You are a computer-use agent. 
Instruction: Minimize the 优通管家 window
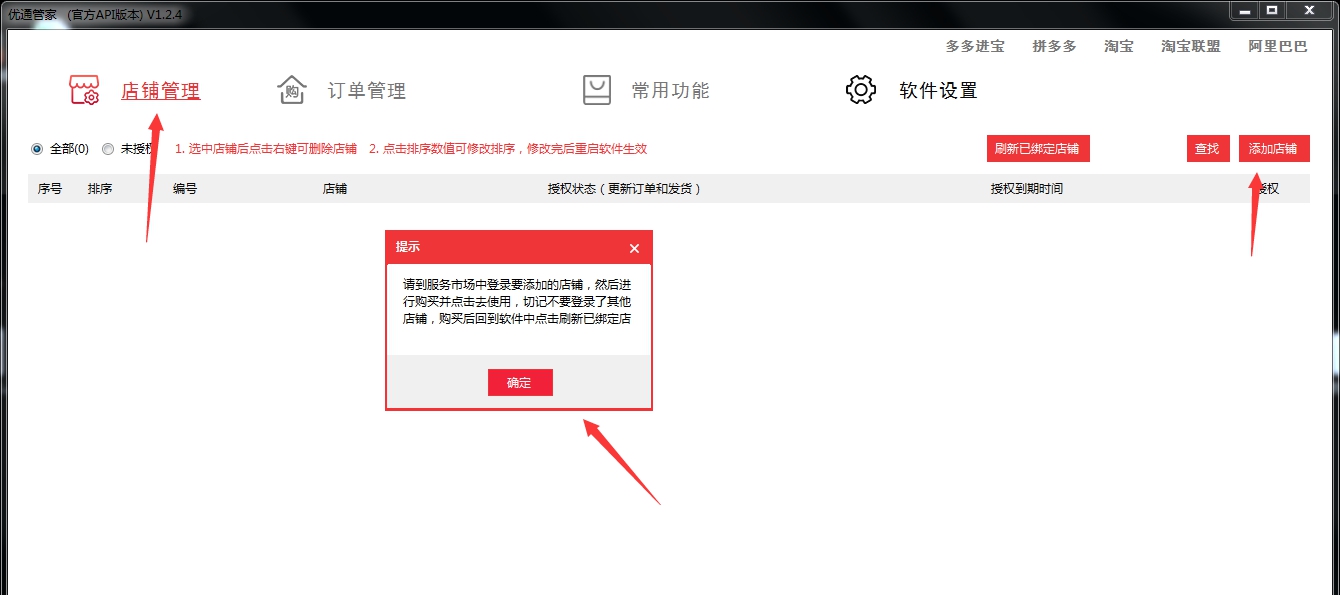point(1244,11)
